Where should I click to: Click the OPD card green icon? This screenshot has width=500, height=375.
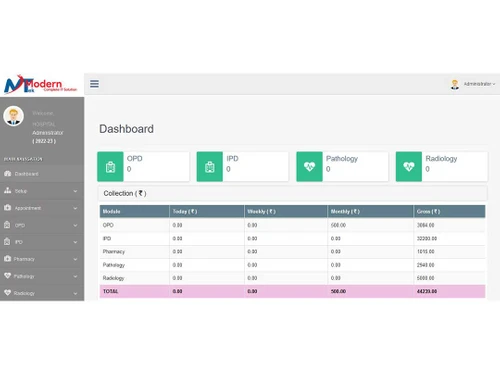click(x=110, y=167)
